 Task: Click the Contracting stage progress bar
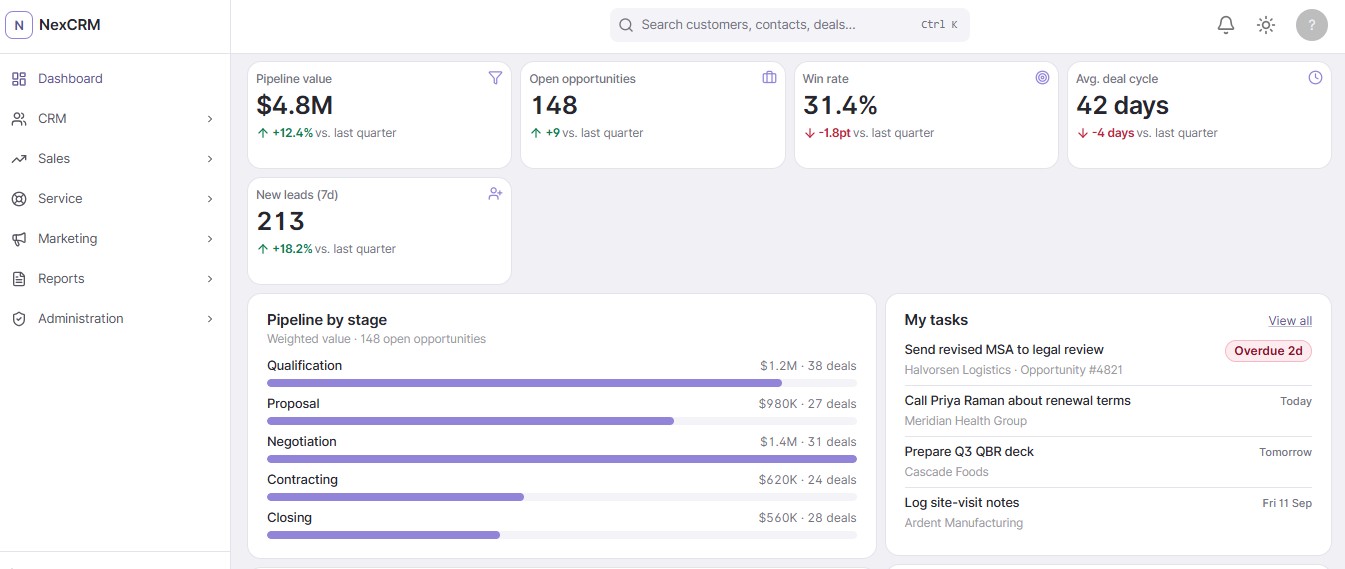(x=562, y=497)
